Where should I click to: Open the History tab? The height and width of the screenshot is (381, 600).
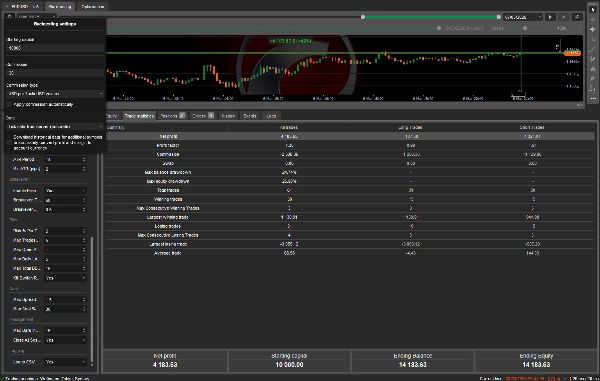click(228, 116)
